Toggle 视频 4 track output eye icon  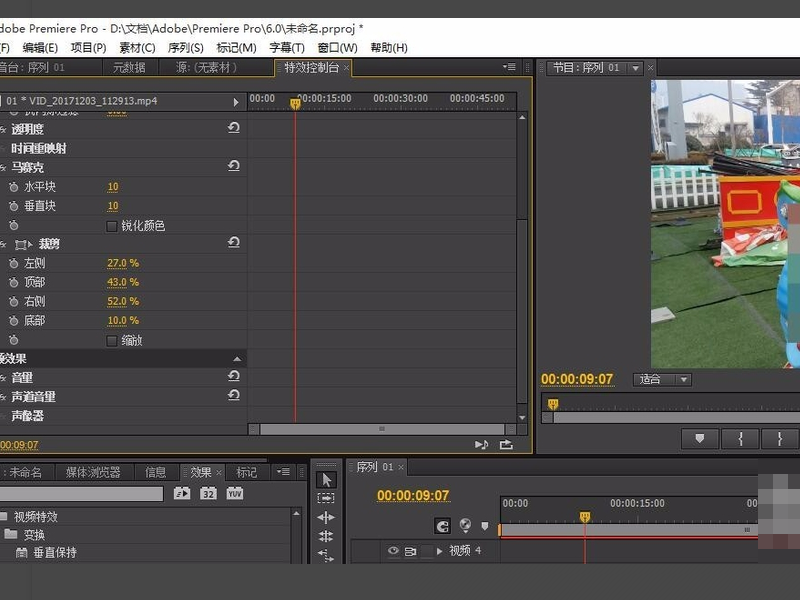click(393, 551)
